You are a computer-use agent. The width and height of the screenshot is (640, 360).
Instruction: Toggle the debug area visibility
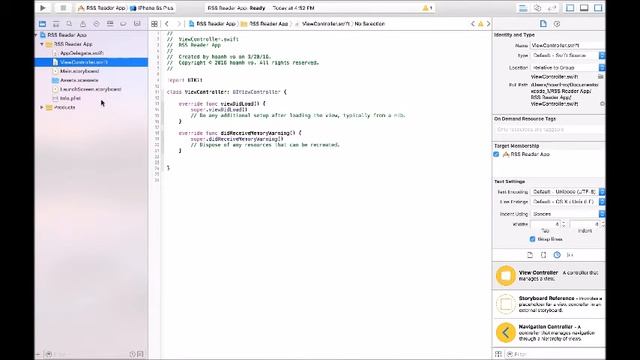[584, 8]
